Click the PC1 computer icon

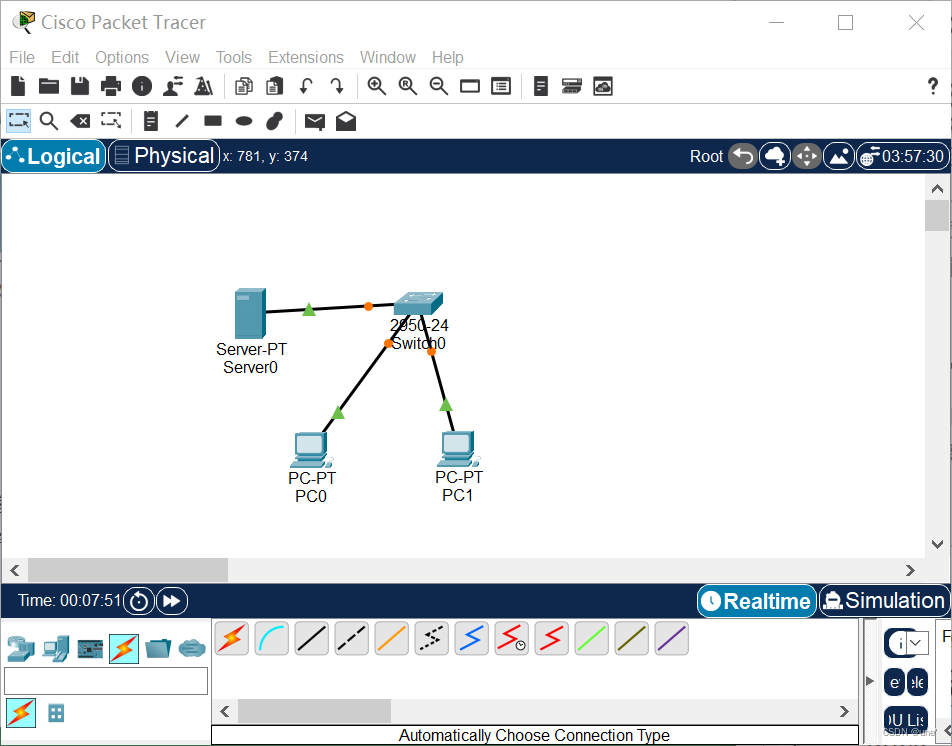click(x=459, y=449)
